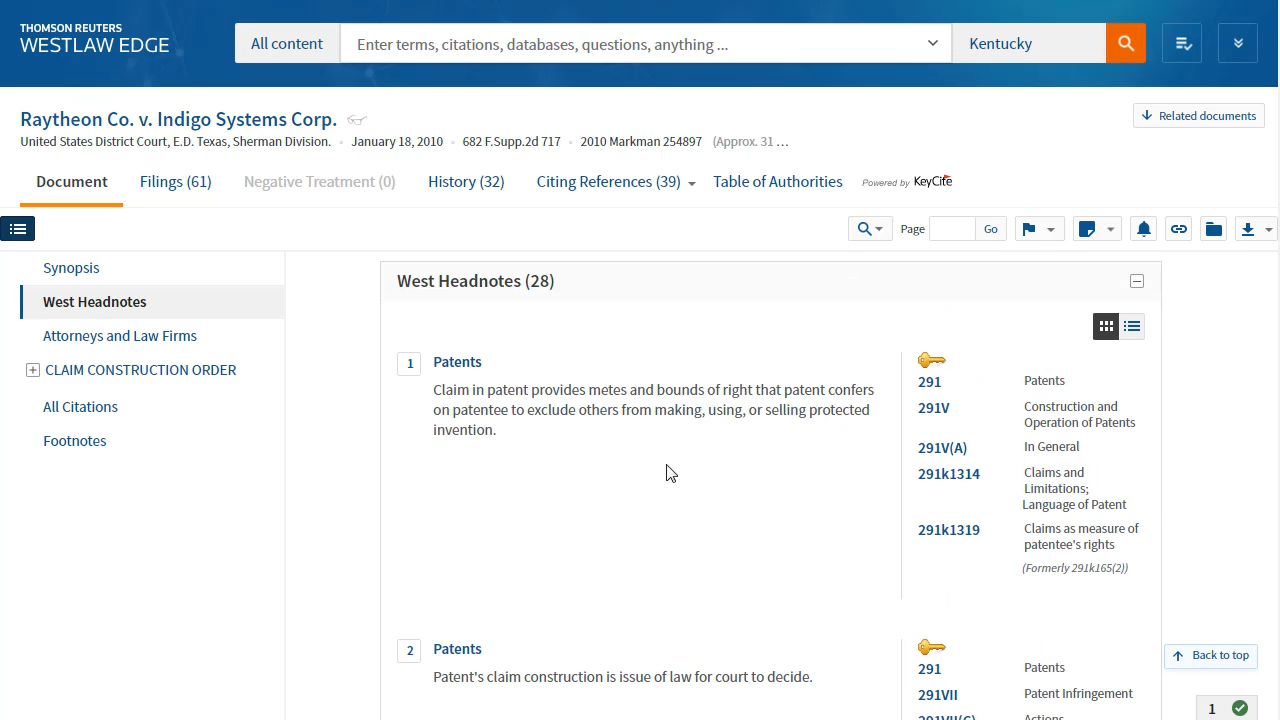Open the alert bell notification icon
The height and width of the screenshot is (720, 1280).
pyautogui.click(x=1144, y=229)
